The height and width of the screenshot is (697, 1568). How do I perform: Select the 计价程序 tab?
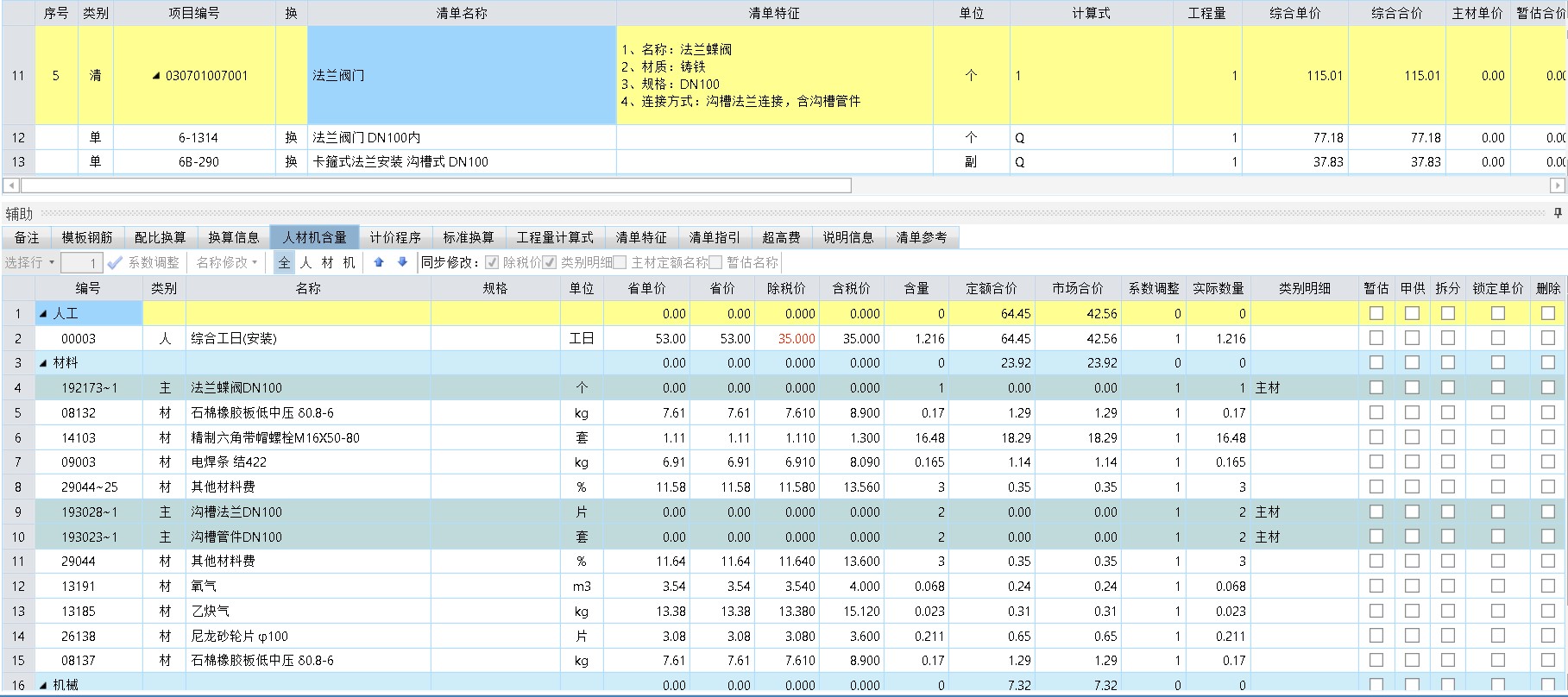coord(395,237)
